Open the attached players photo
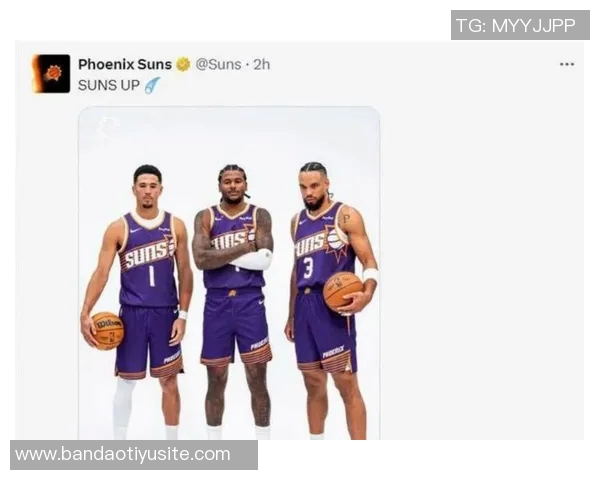 click(229, 273)
